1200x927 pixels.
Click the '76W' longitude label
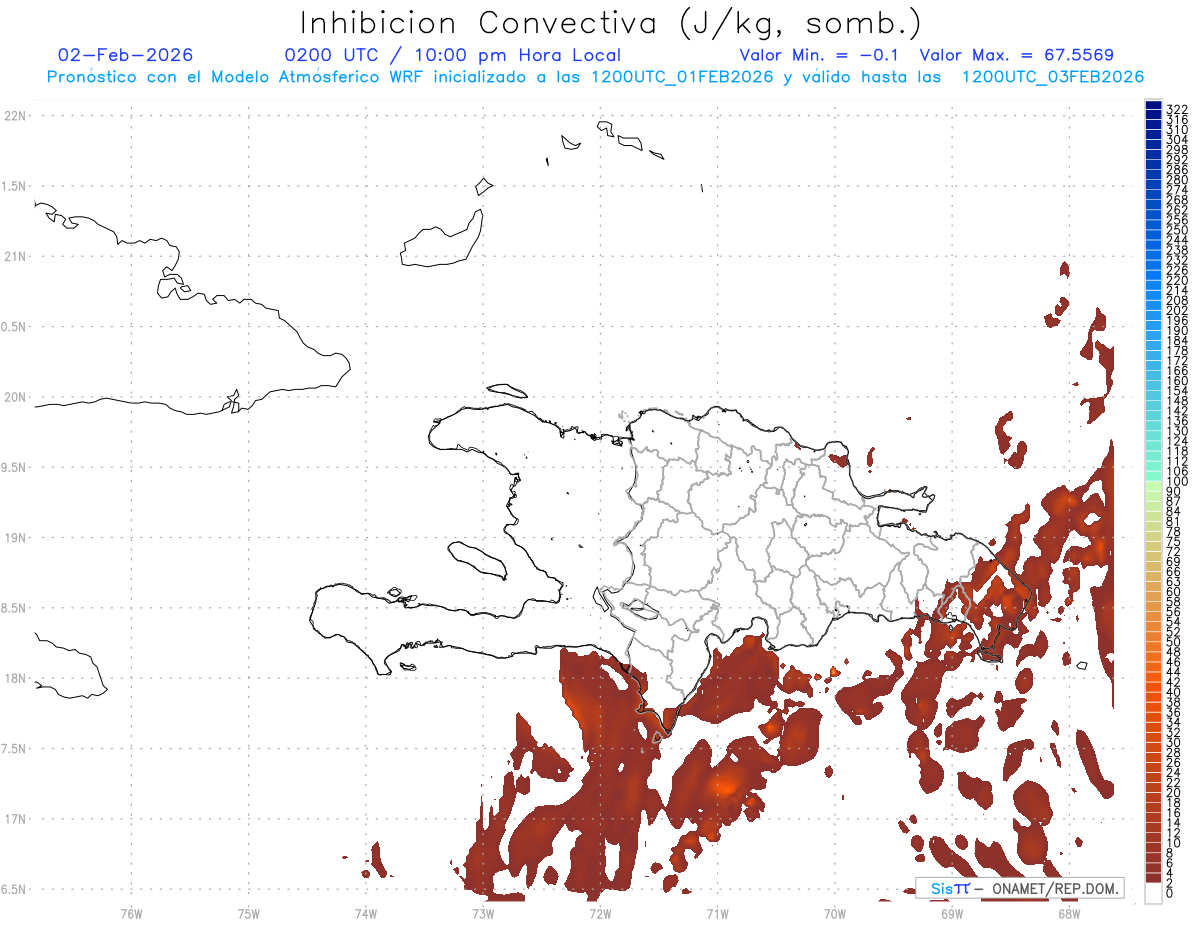click(131, 913)
